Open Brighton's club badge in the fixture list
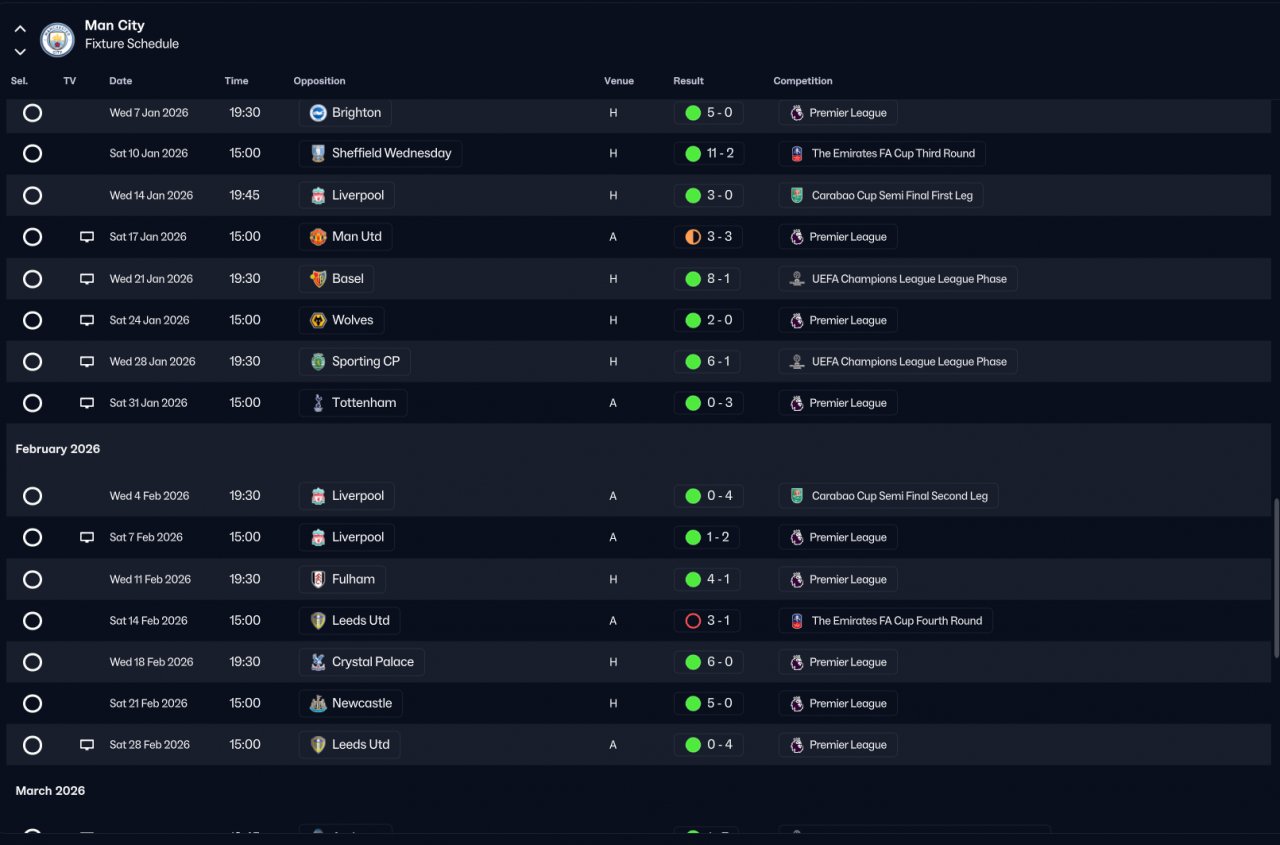The width and height of the screenshot is (1280, 845). (x=318, y=113)
